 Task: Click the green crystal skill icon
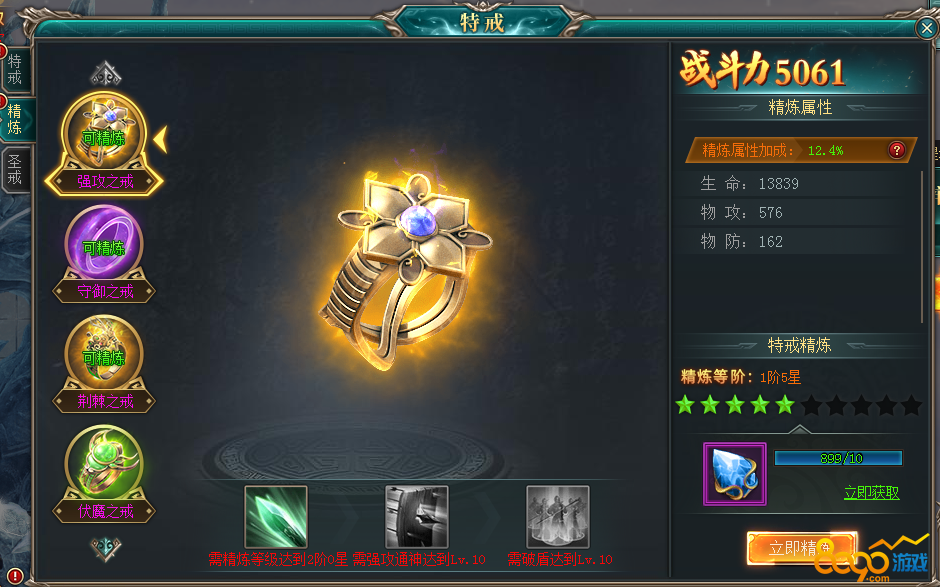[276, 517]
